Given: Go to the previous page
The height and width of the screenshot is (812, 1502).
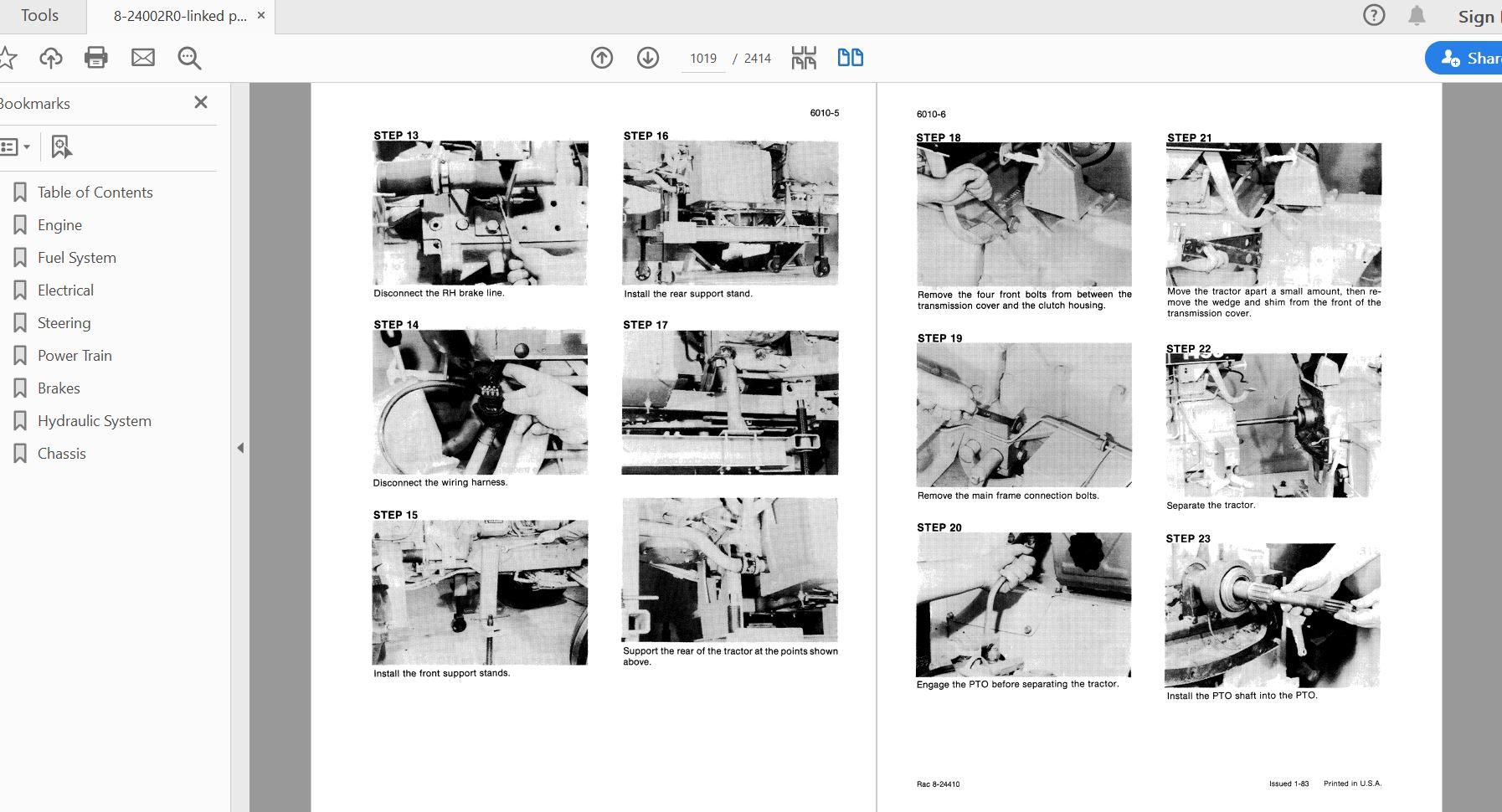Looking at the screenshot, I should click(602, 58).
